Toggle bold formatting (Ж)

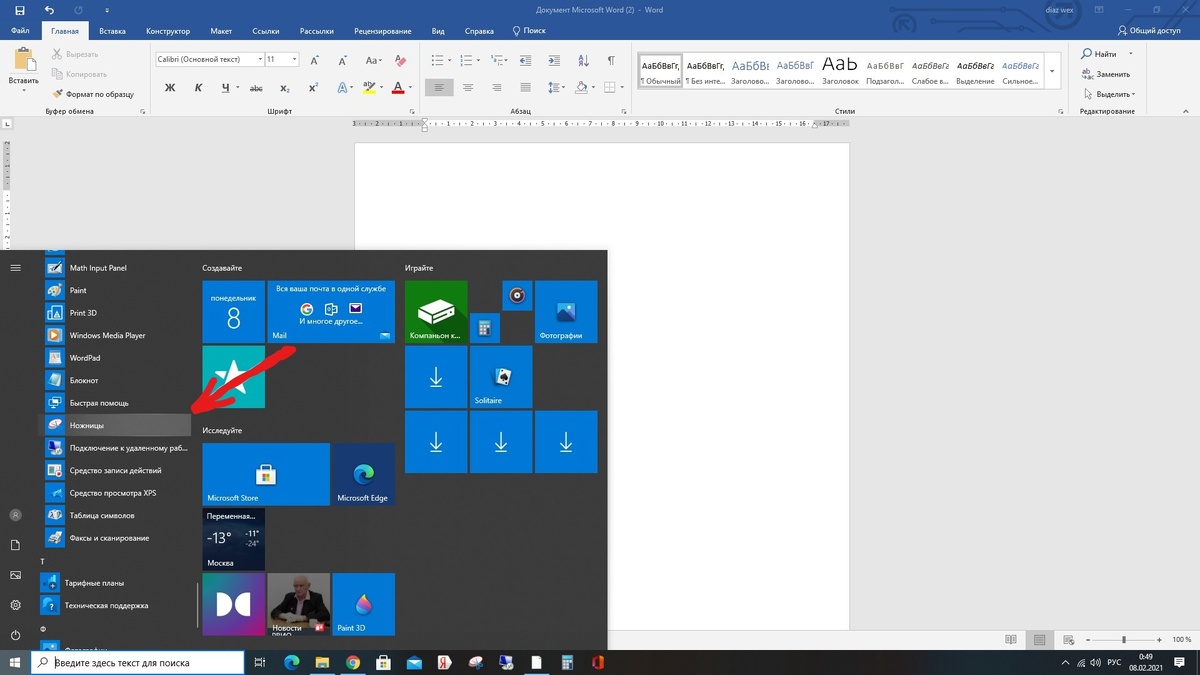coord(170,88)
